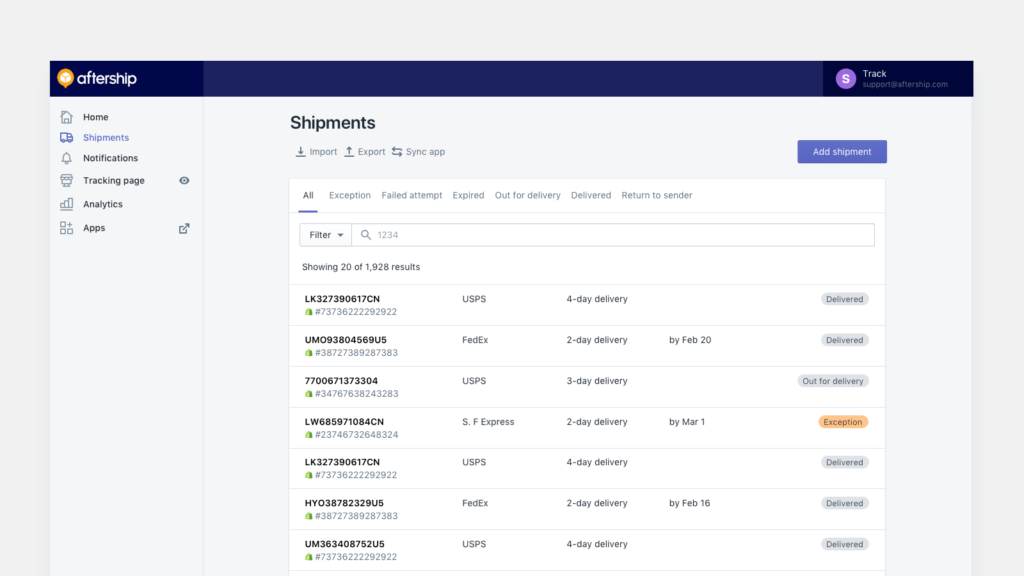Select the Out for delivery tab
The height and width of the screenshot is (576, 1024).
[527, 196]
